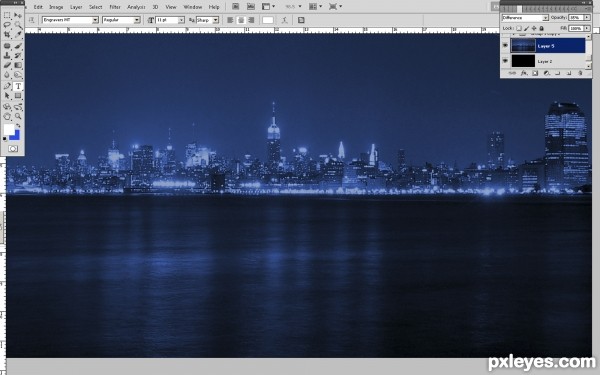Select the Rectangle shape tool
This screenshot has width=600, height=375.
(18, 96)
